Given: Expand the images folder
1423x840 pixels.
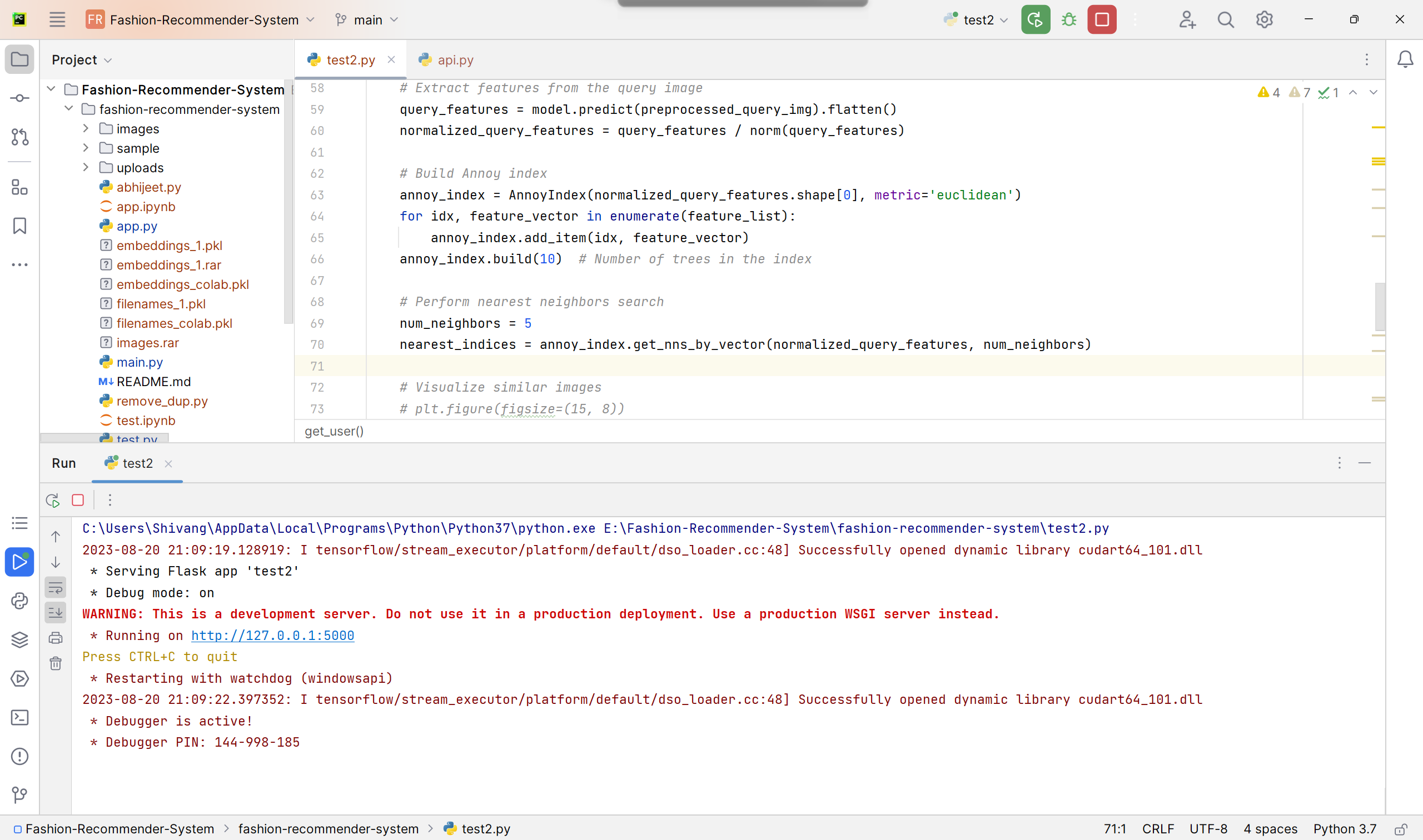Looking at the screenshot, I should point(86,128).
